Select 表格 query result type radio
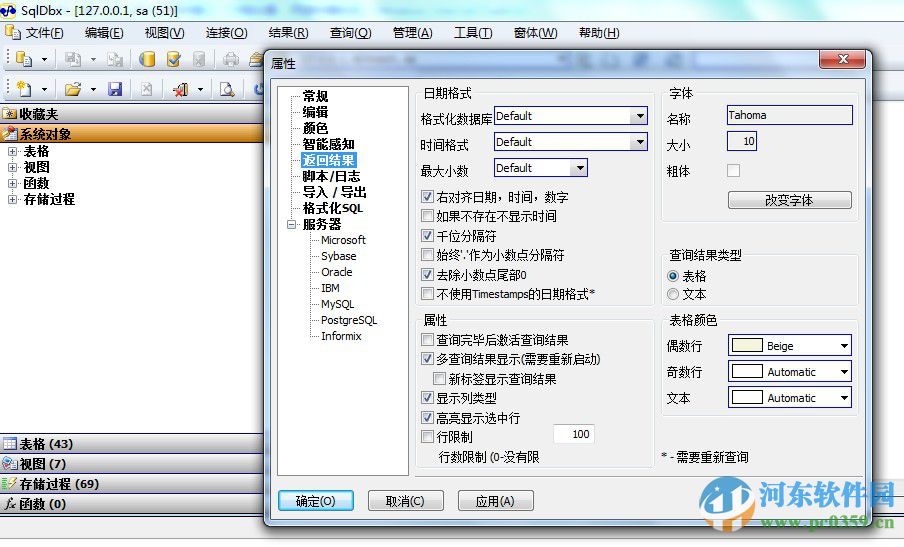Screen dimensions: 904x547 coord(673,276)
